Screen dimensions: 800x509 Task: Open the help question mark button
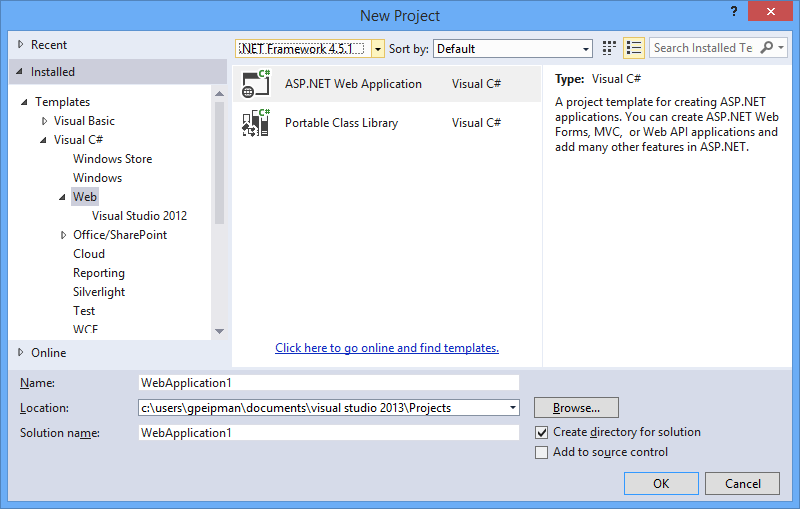(x=734, y=11)
